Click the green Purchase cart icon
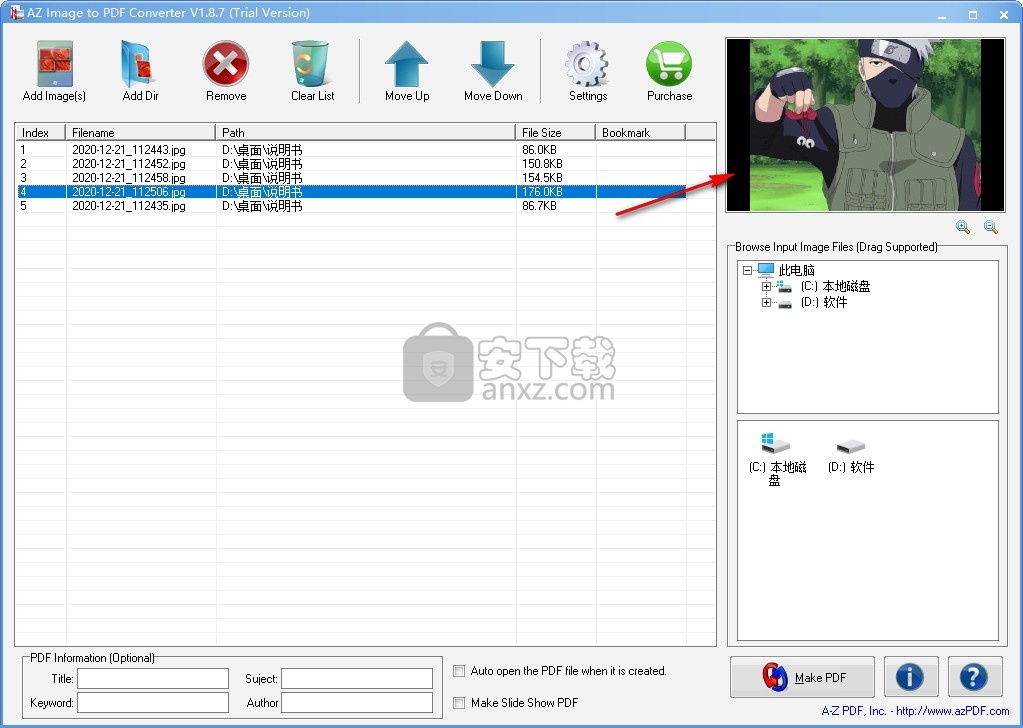This screenshot has height=728, width=1023. (669, 64)
